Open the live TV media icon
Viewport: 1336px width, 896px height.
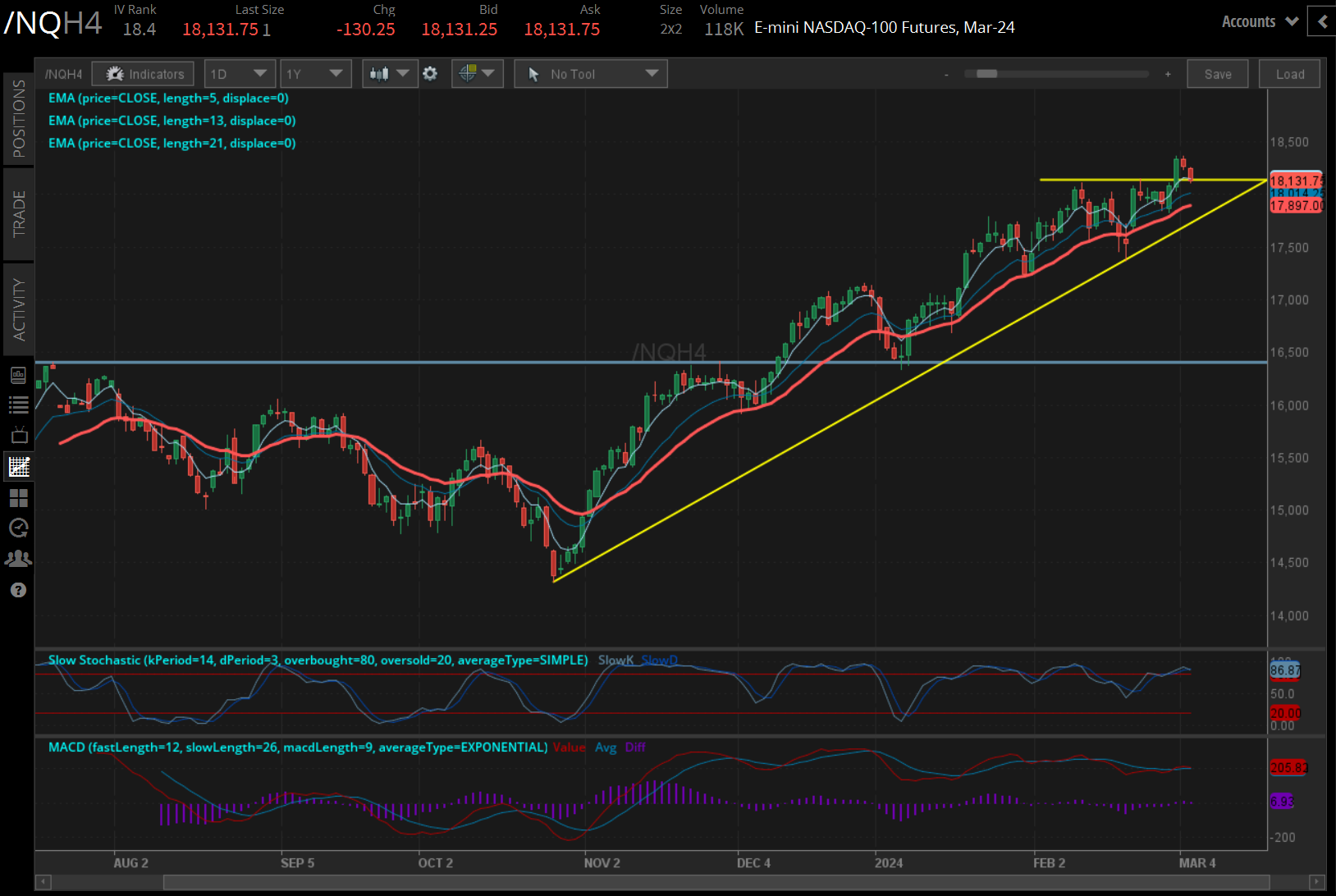click(18, 435)
